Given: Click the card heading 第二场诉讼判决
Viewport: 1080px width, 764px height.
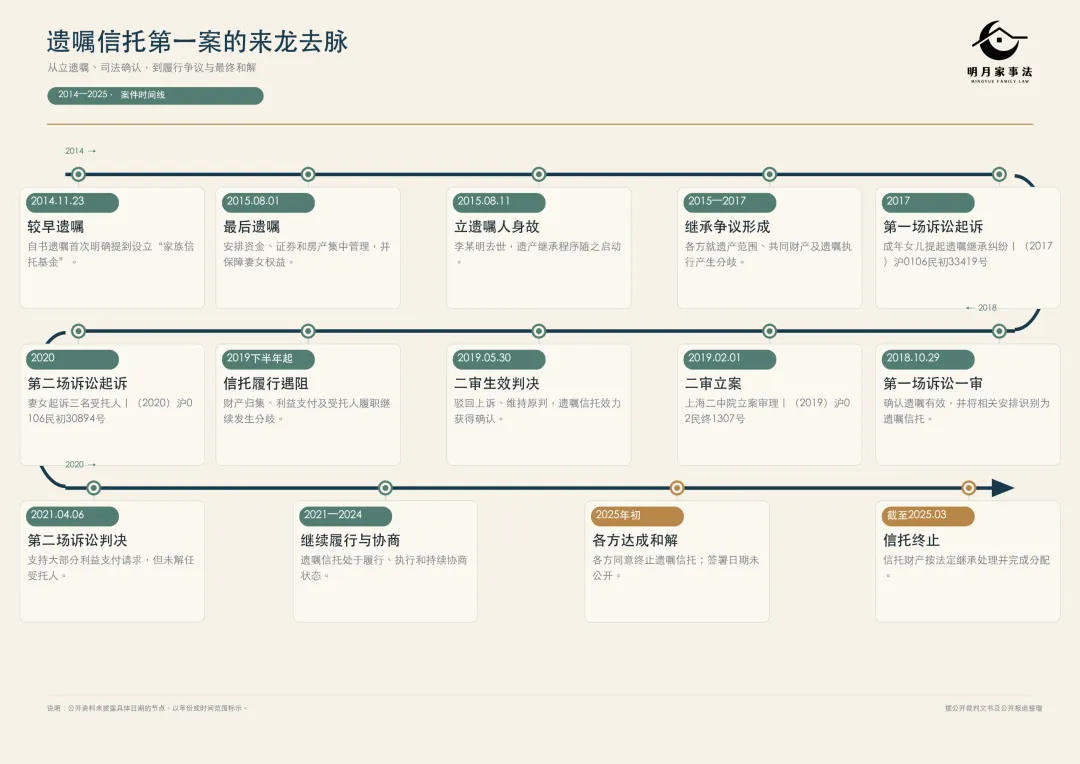Looking at the screenshot, I should (x=77, y=540).
